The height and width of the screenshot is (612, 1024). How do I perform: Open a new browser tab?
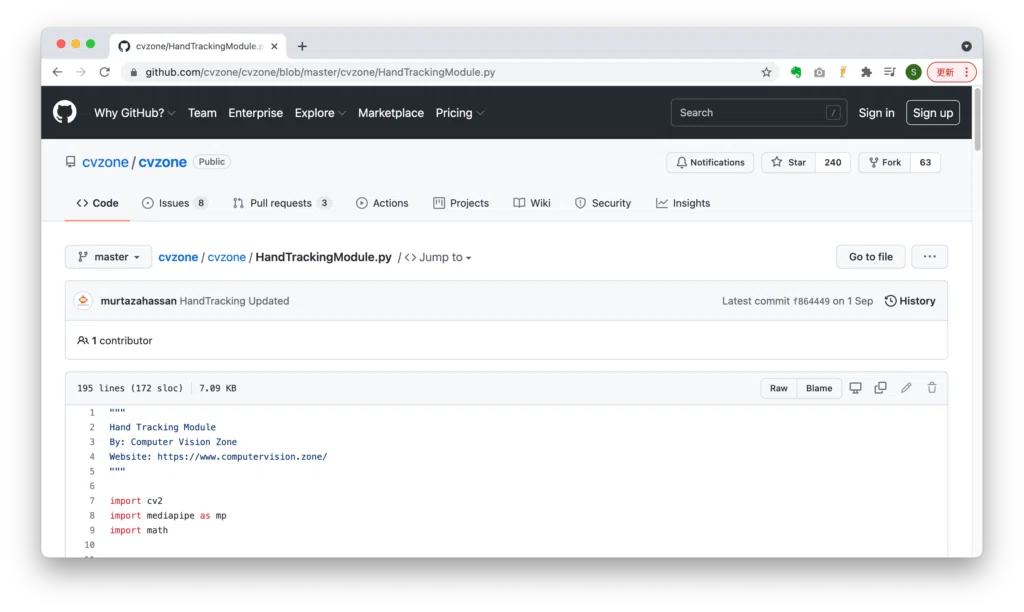click(302, 46)
